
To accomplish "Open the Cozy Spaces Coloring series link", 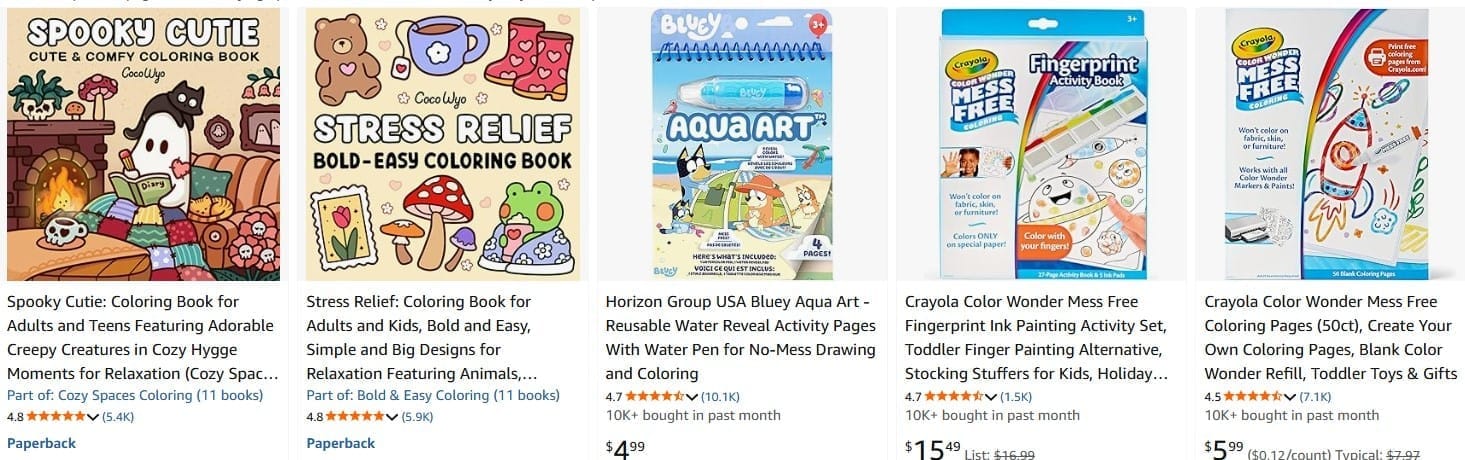I will (x=135, y=395).
